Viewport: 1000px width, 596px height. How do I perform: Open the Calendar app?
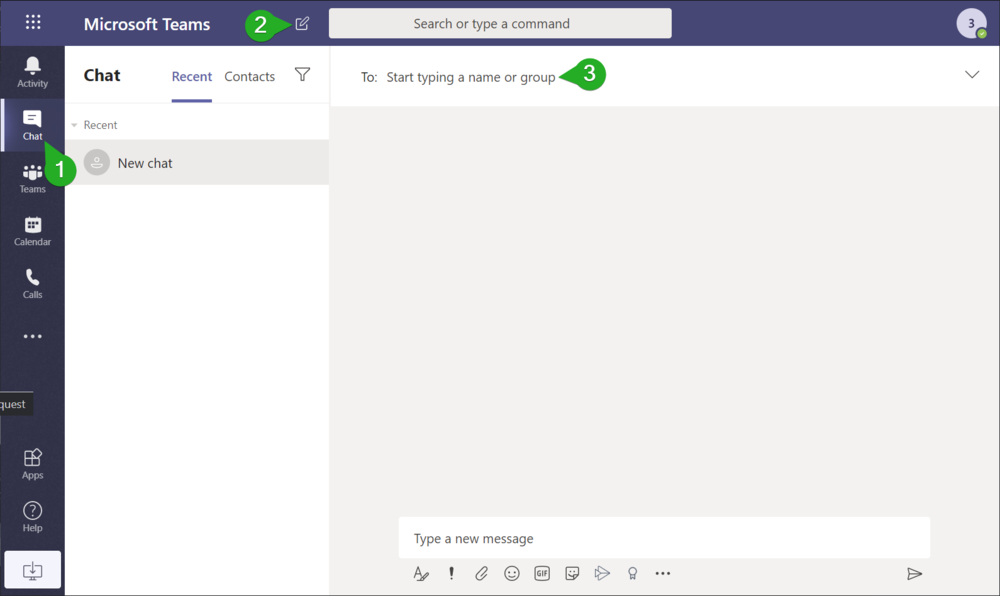pos(33,231)
